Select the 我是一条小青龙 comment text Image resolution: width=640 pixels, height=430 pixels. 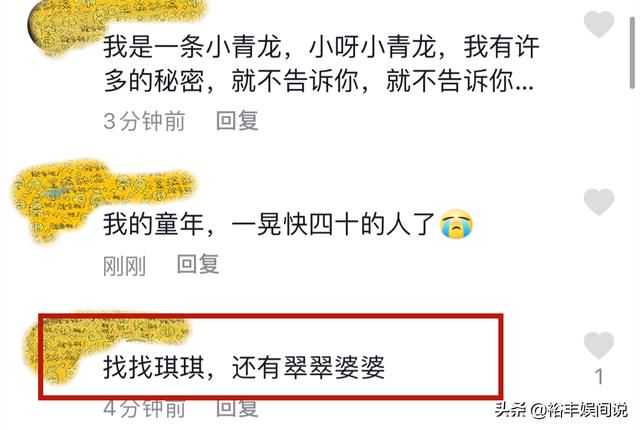pyautogui.click(x=321, y=63)
